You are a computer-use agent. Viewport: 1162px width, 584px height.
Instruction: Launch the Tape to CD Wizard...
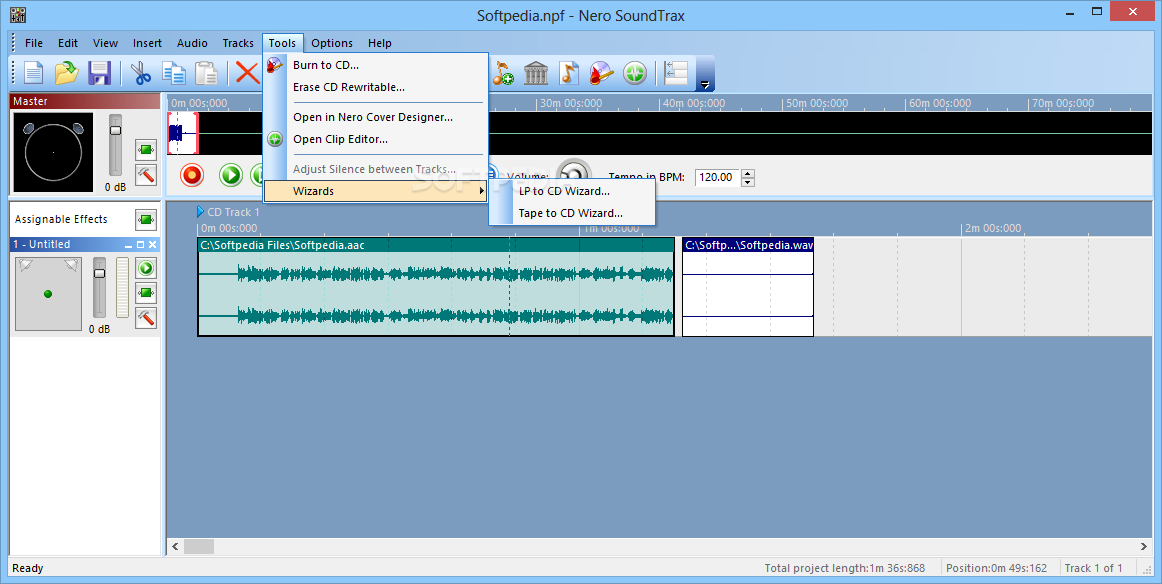(x=572, y=213)
